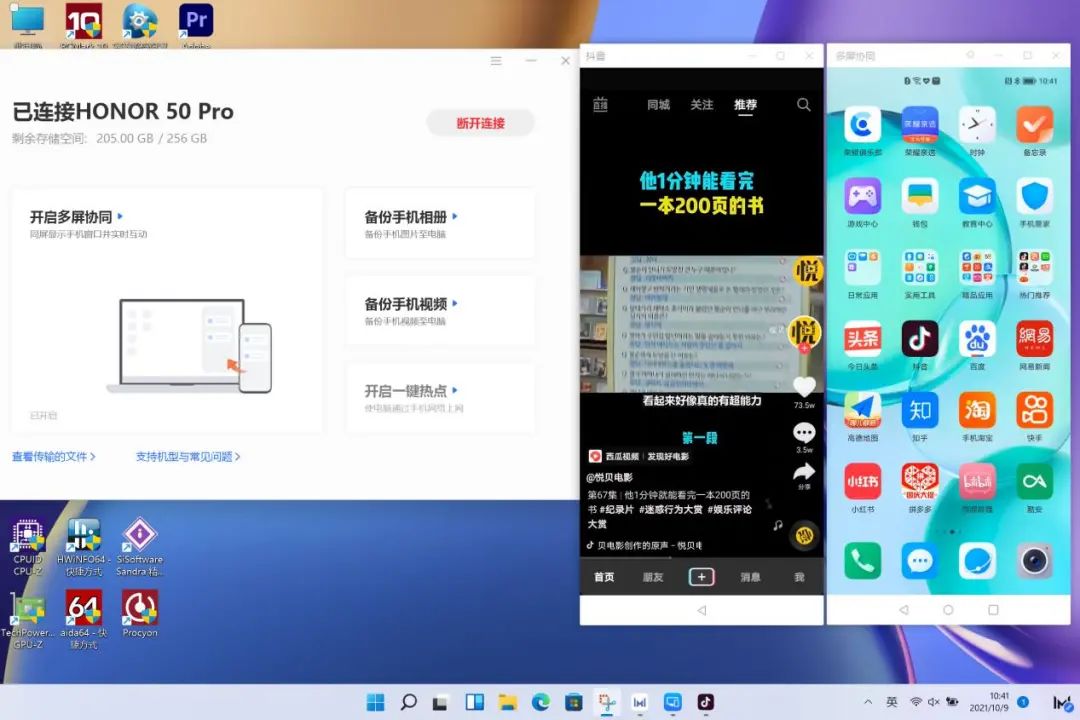Open the 查看传输的文件 link
Image resolution: width=1080 pixels, height=720 pixels.
point(53,456)
